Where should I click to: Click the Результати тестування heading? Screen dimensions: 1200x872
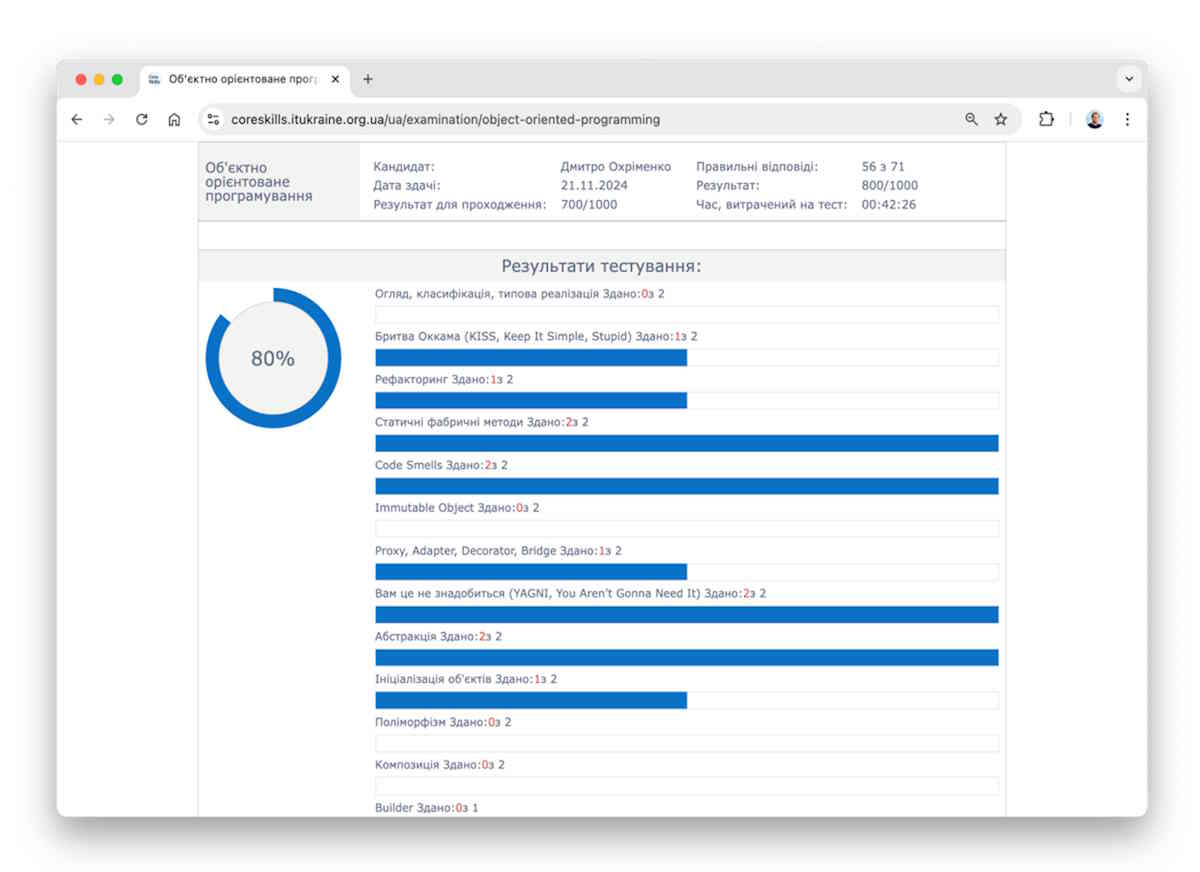(601, 266)
